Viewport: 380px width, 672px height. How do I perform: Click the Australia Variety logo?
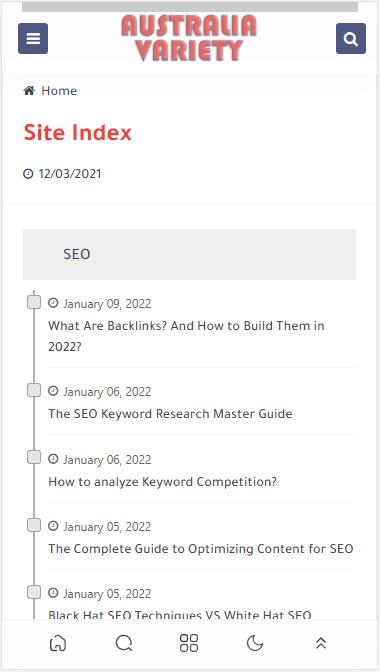(189, 38)
